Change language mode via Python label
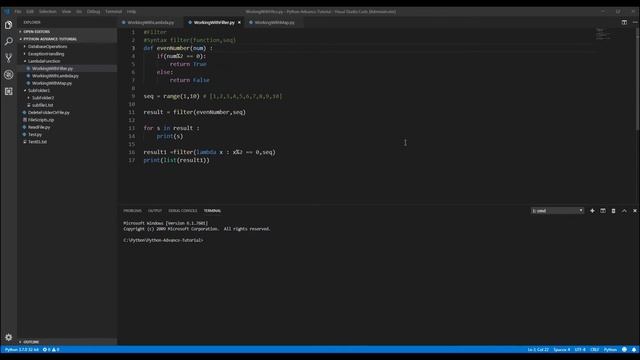 [610, 349]
